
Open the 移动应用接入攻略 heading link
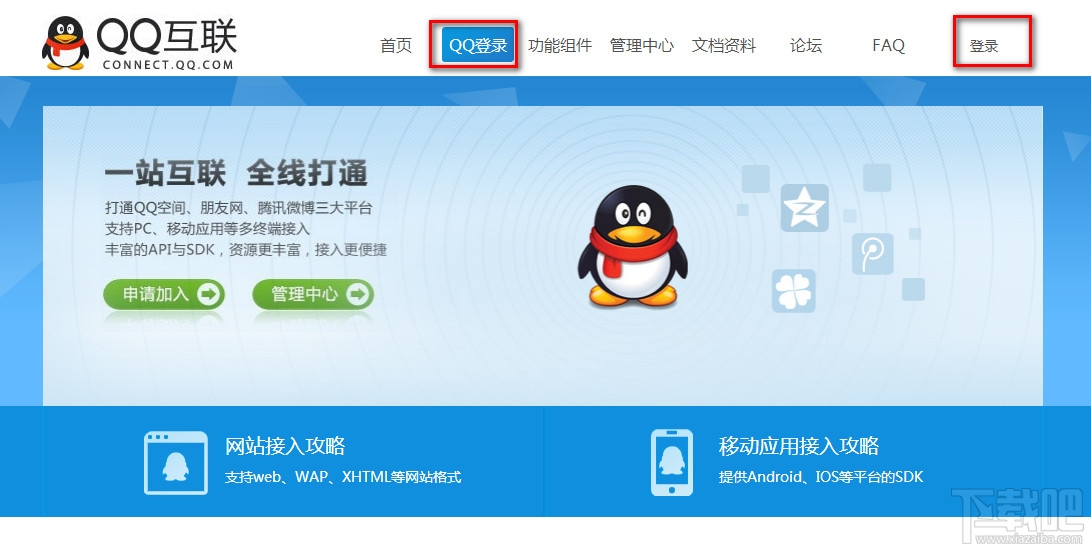pyautogui.click(x=799, y=446)
